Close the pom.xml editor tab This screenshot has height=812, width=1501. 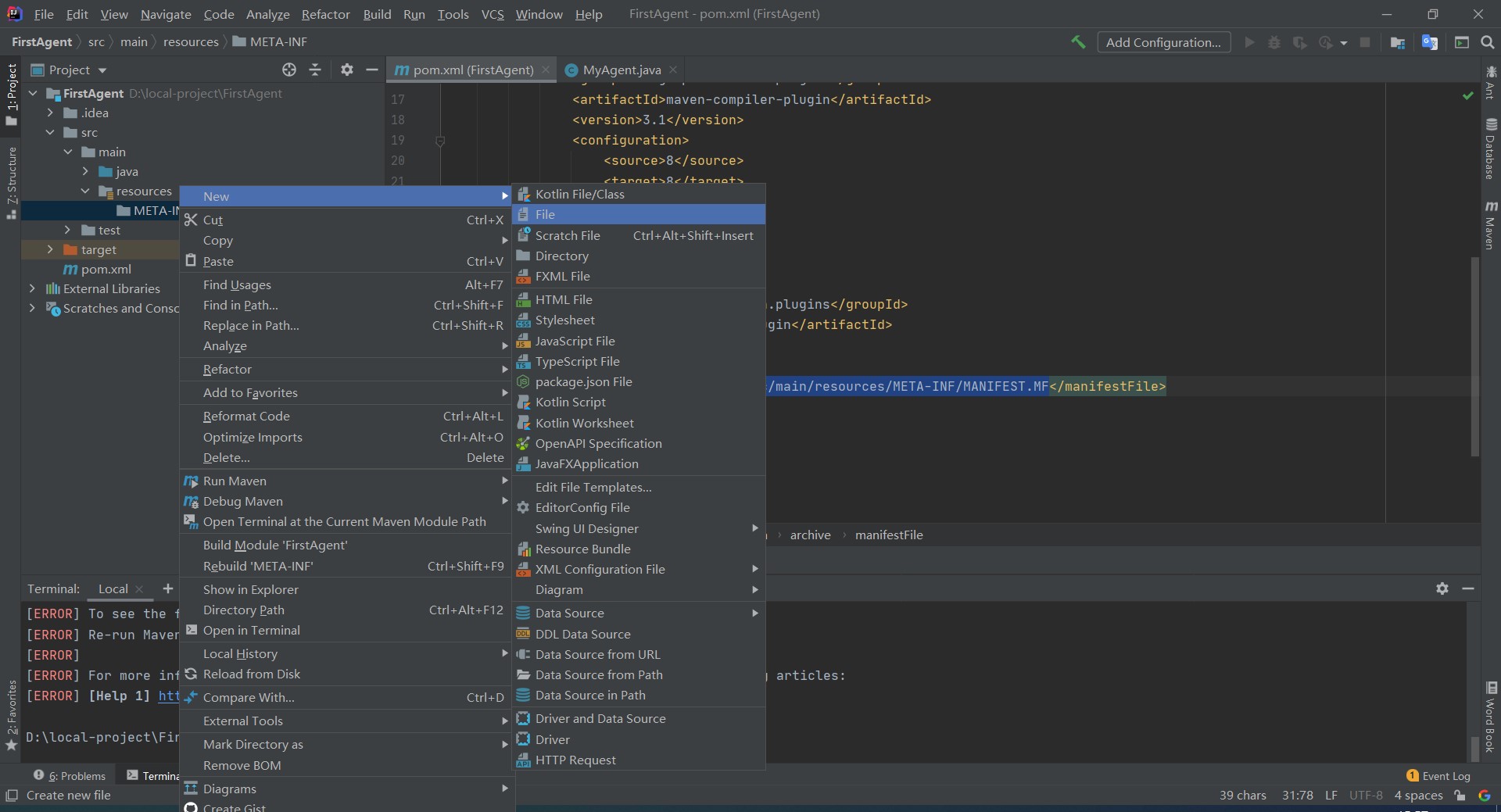tap(546, 70)
